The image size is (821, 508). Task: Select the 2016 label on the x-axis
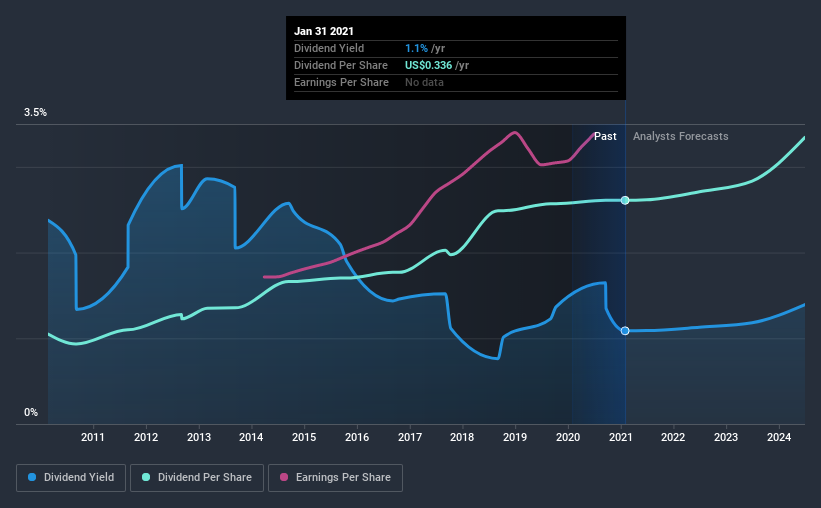coord(357,437)
